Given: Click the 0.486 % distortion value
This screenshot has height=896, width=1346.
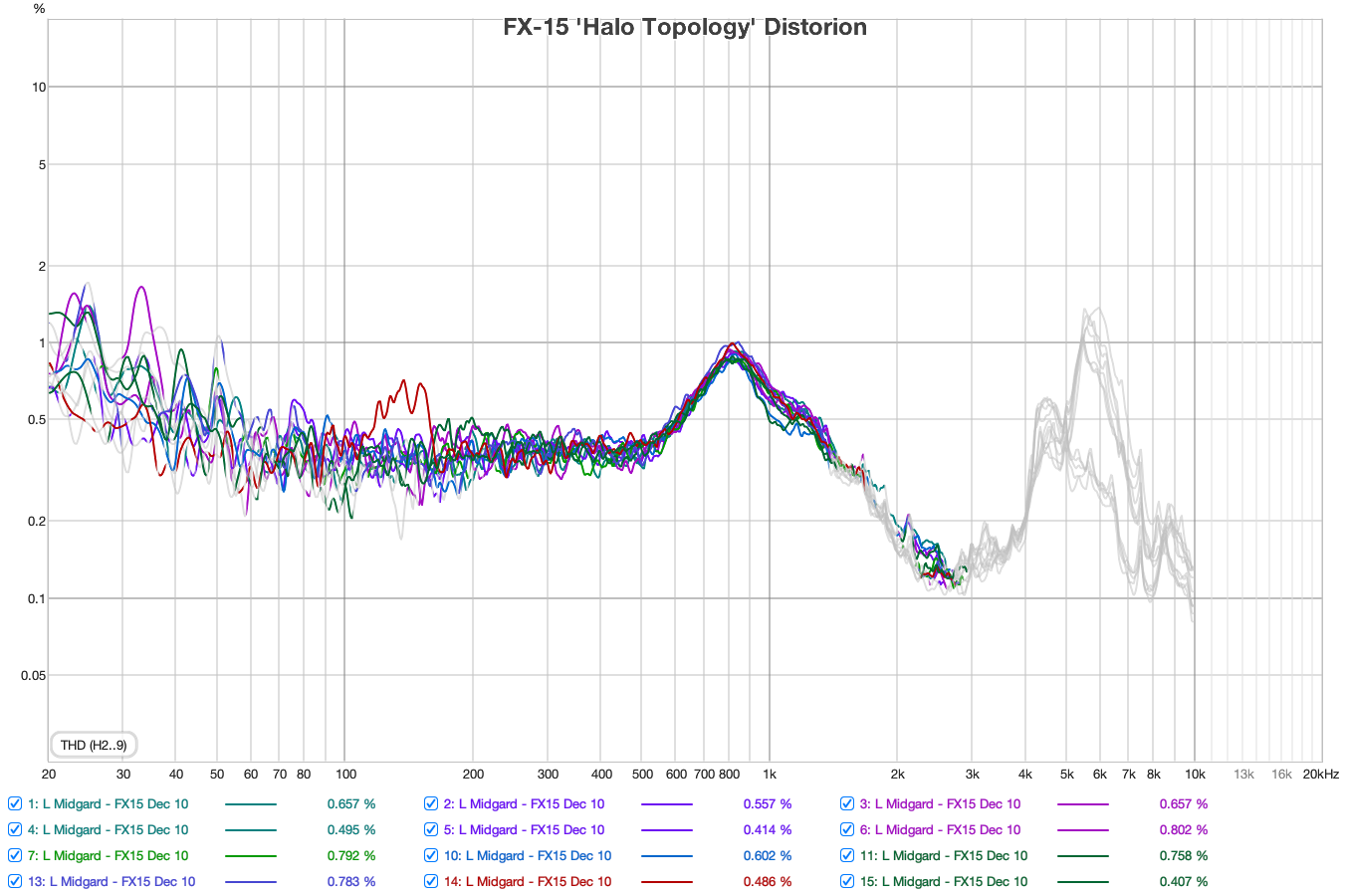Looking at the screenshot, I should pos(768,881).
